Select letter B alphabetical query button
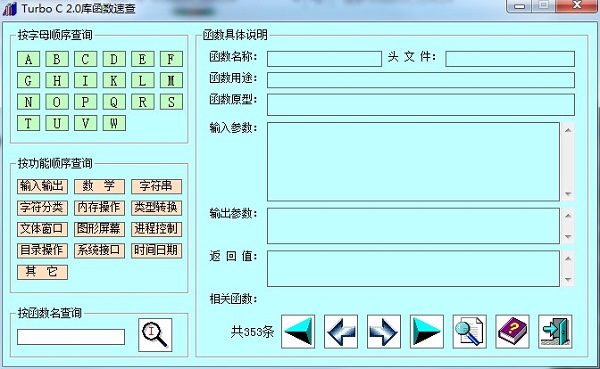 57,59
